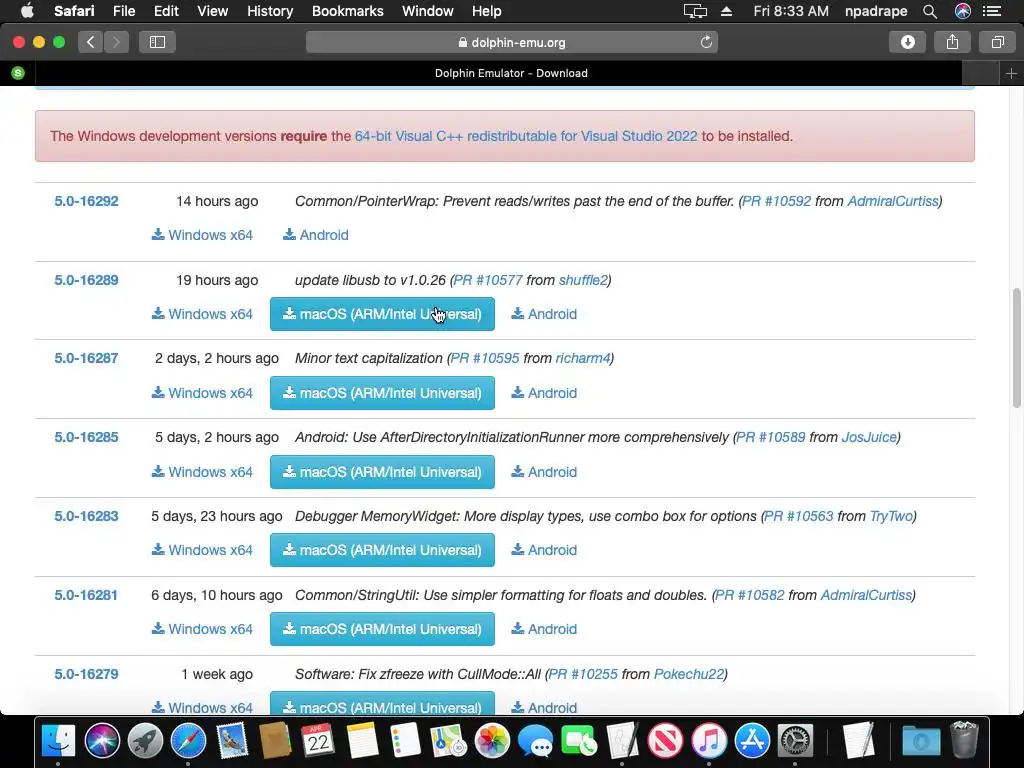1024x768 pixels.
Task: Open the Downloads folder in the Dock
Action: (x=921, y=741)
